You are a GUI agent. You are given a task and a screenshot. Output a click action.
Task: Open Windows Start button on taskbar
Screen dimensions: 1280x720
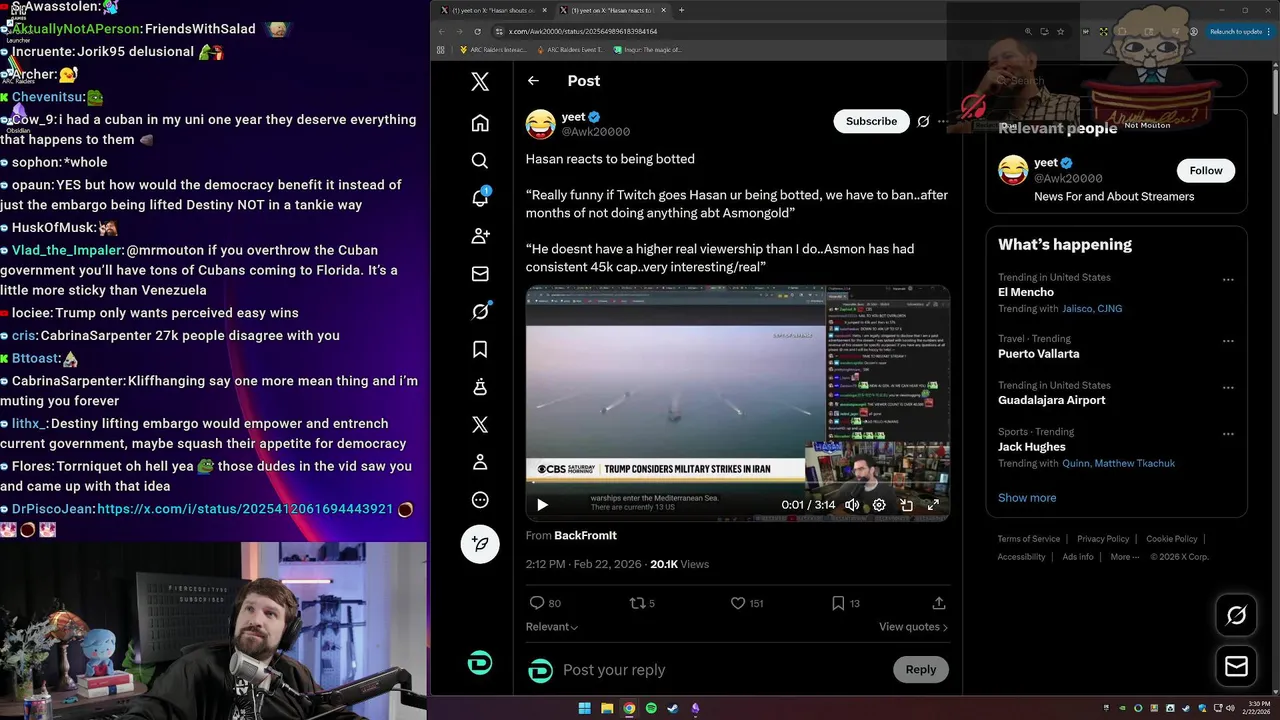click(x=584, y=708)
